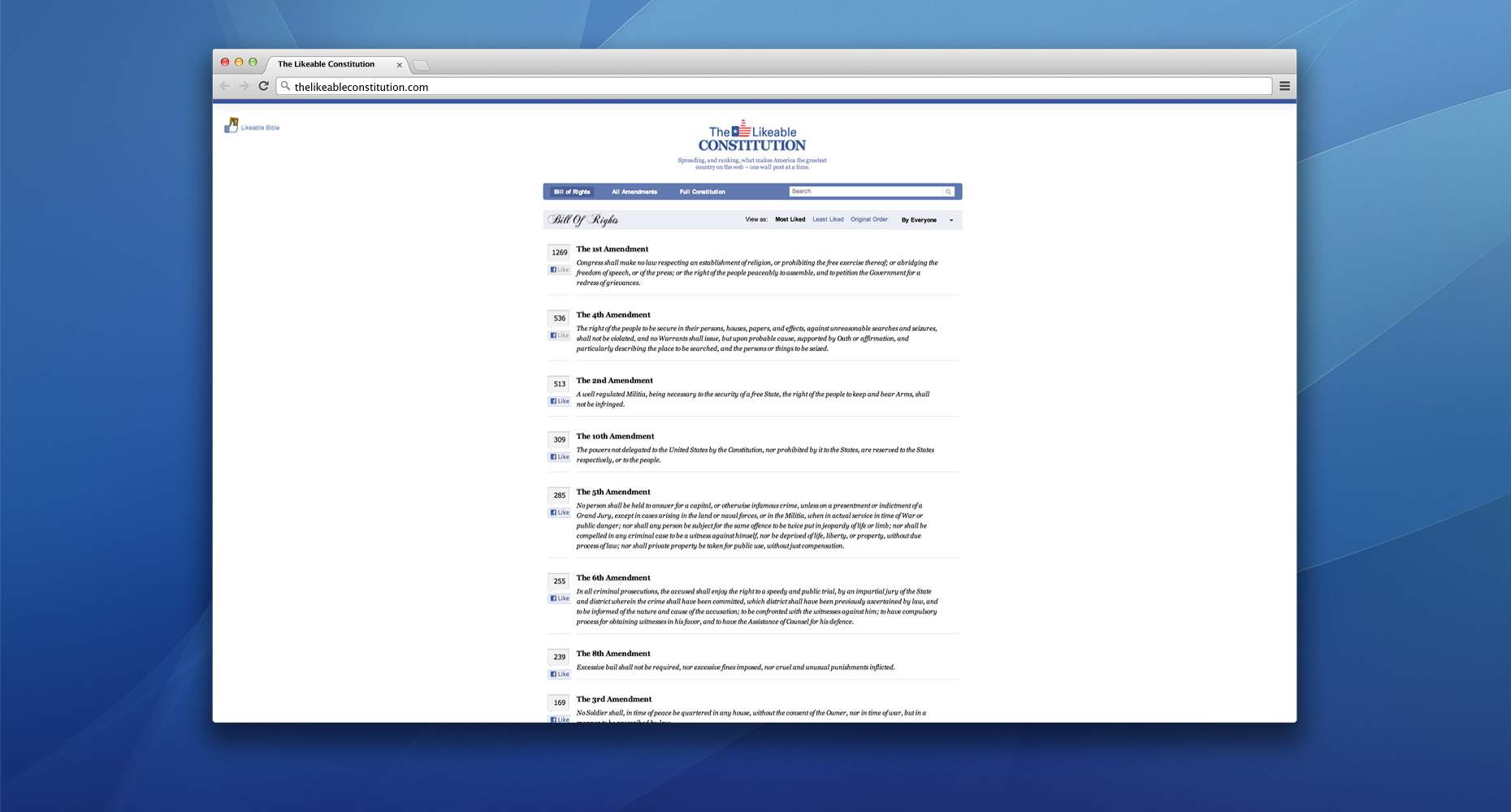Select the Bill of Rights nav tab
1511x812 pixels.
(572, 192)
